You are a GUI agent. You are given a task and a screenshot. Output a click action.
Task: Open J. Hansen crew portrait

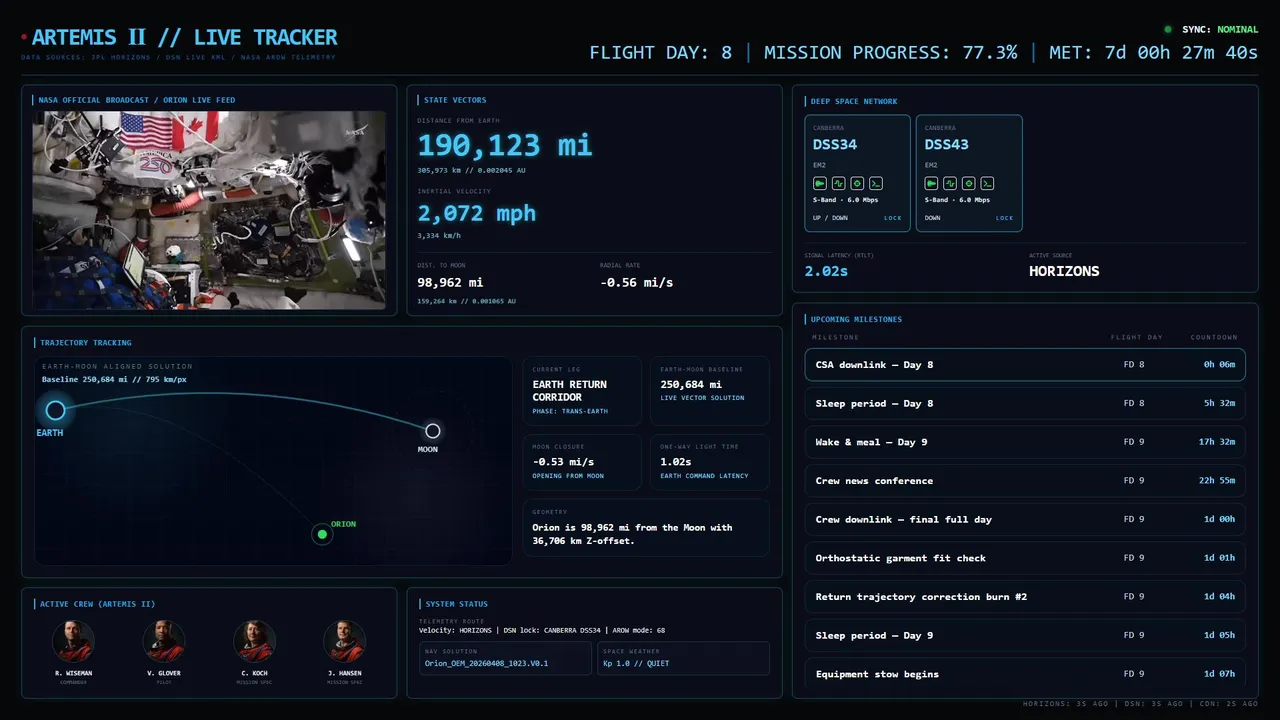pos(344,641)
